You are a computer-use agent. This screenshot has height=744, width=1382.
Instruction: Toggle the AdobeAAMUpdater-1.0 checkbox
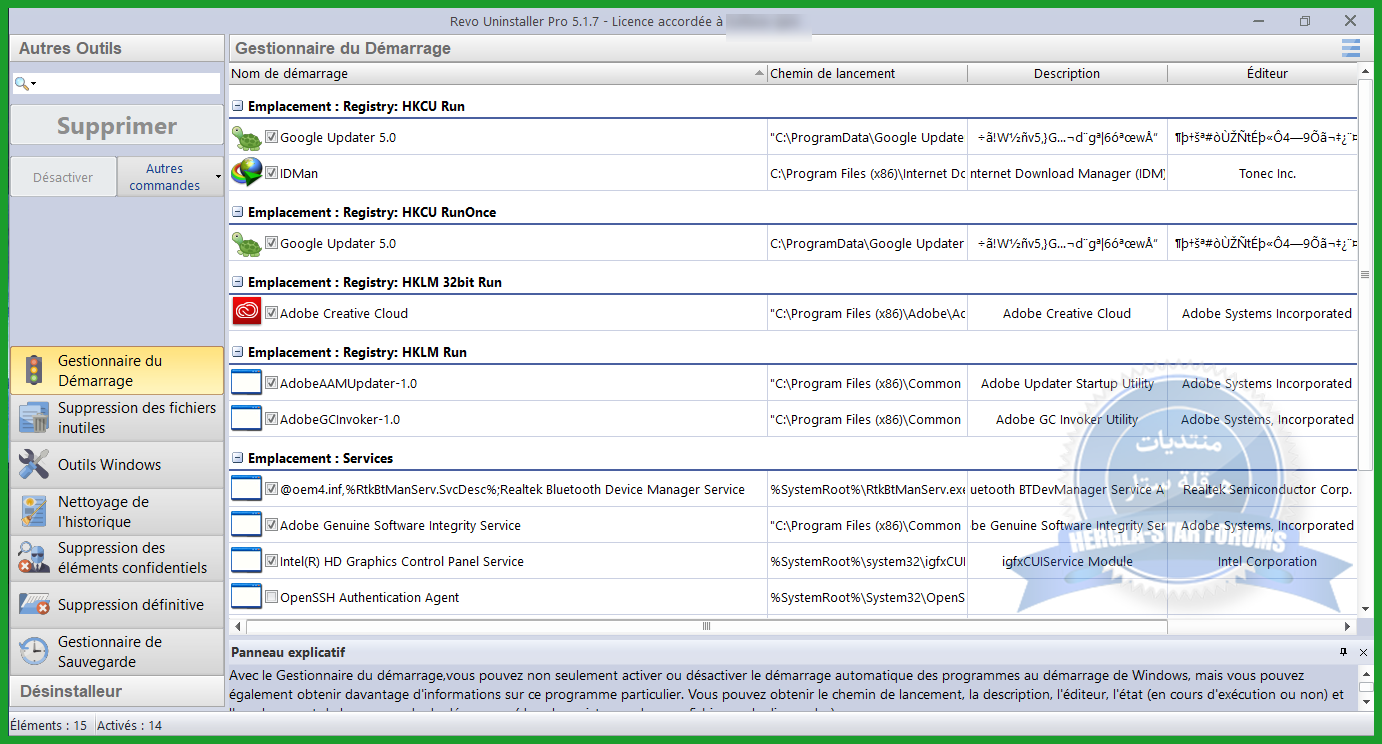click(271, 384)
